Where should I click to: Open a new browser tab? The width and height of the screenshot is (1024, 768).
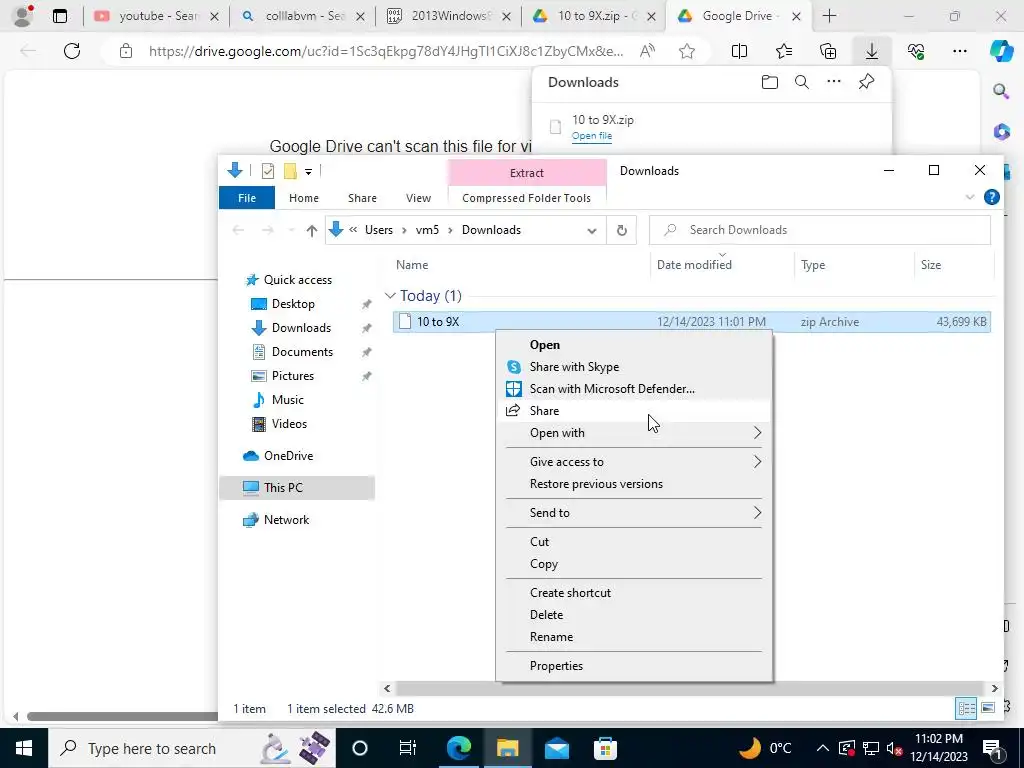coord(829,16)
